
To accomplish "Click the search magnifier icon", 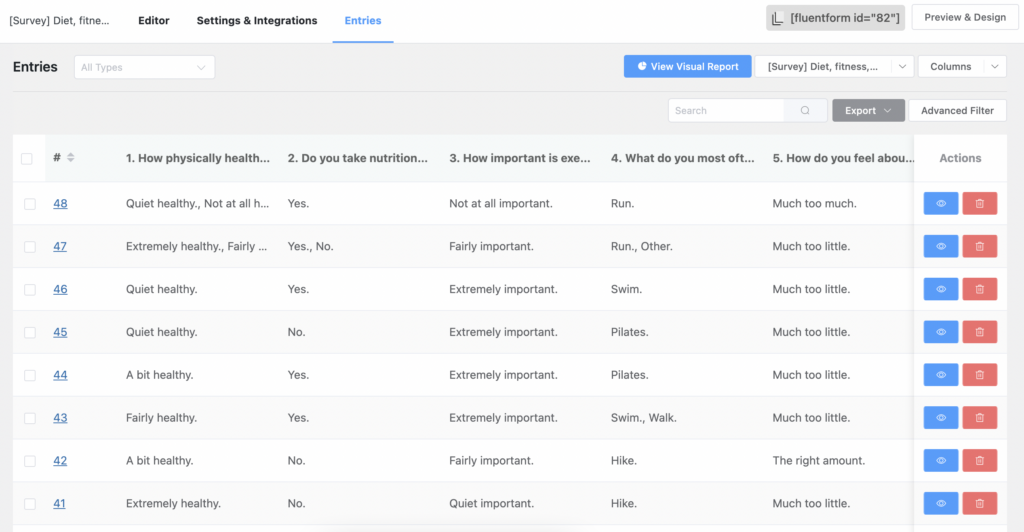I will 805,111.
